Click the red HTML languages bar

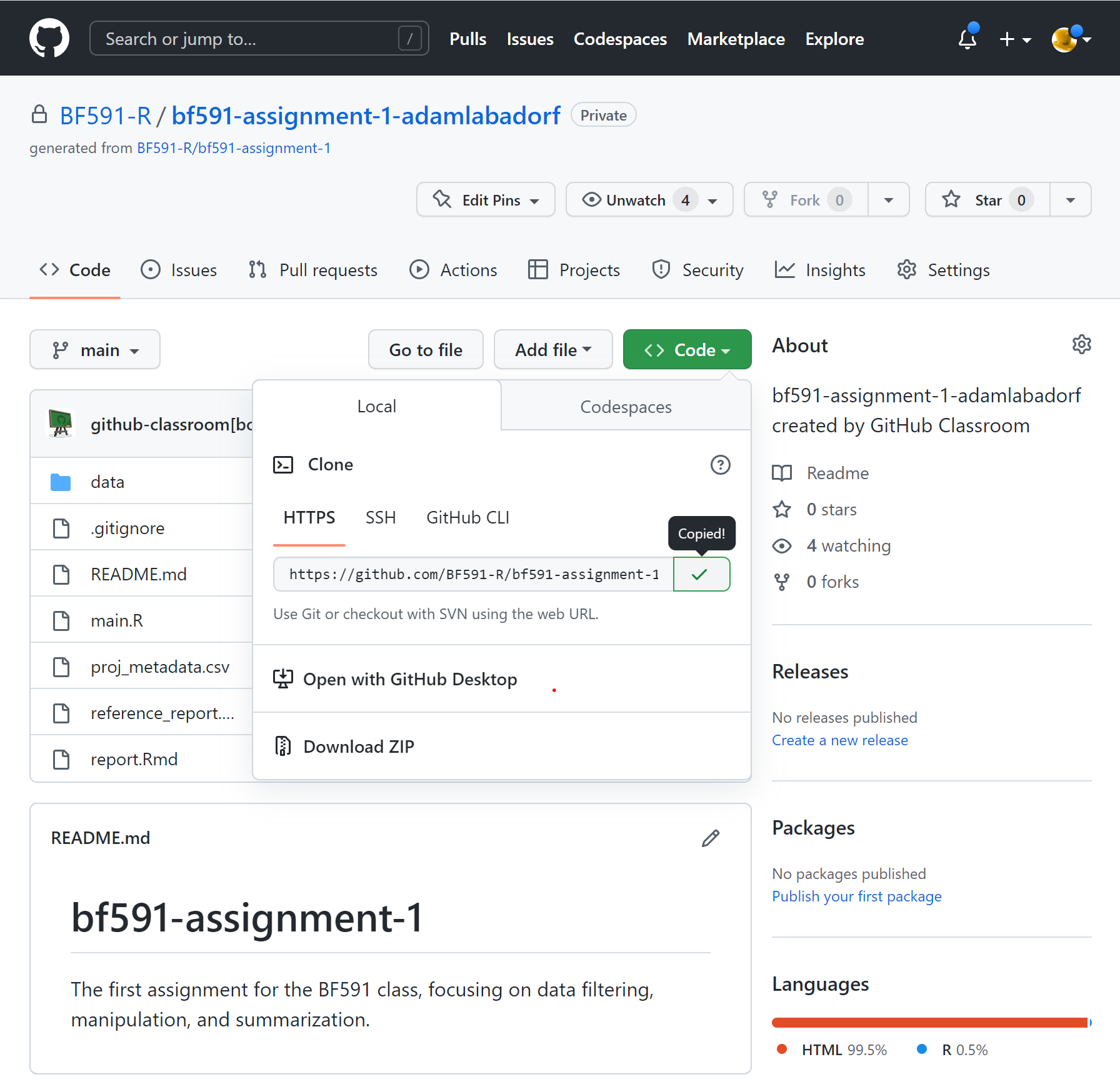929,1023
